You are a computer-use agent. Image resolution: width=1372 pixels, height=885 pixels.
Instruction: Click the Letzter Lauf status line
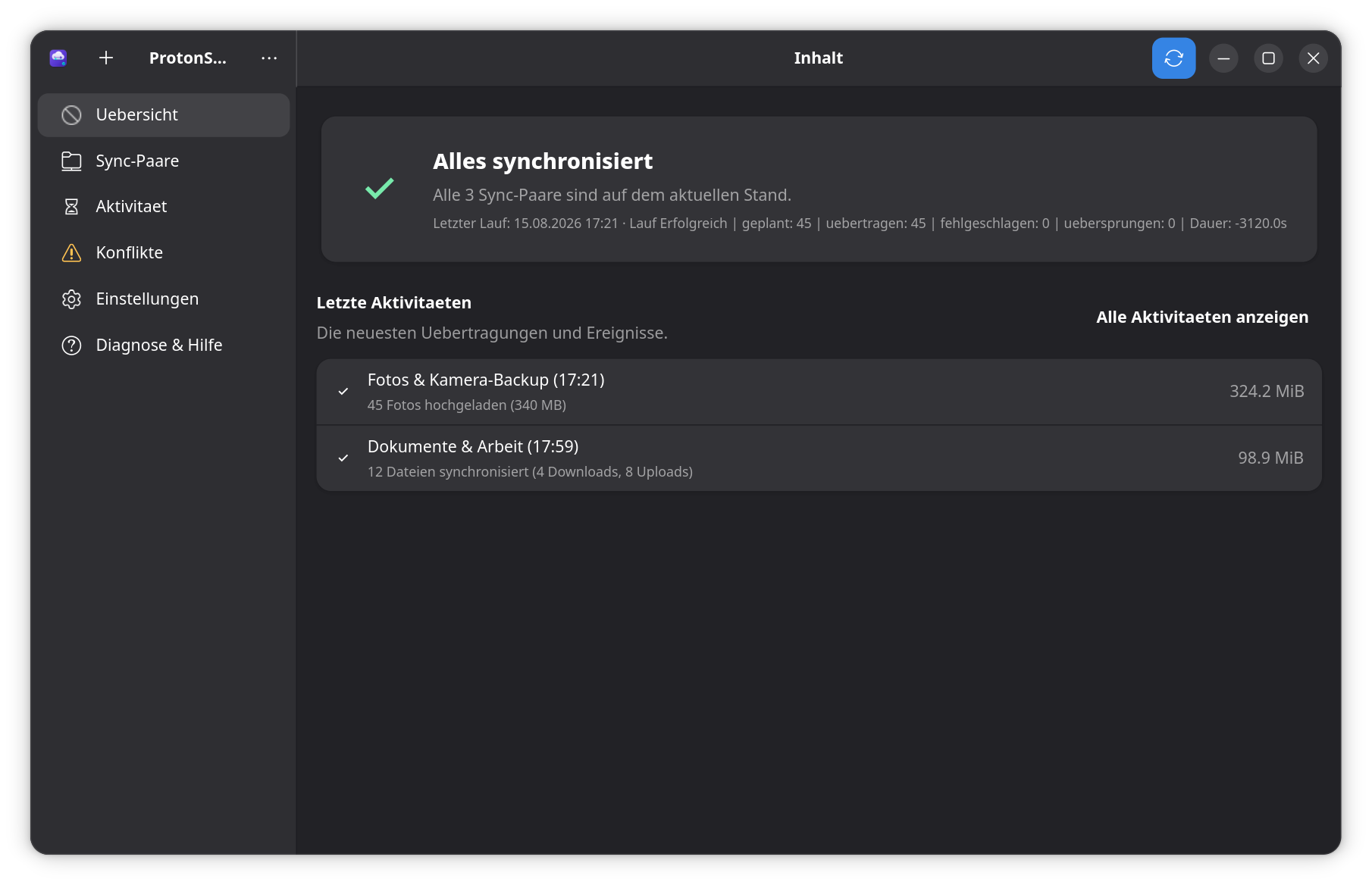tap(860, 224)
